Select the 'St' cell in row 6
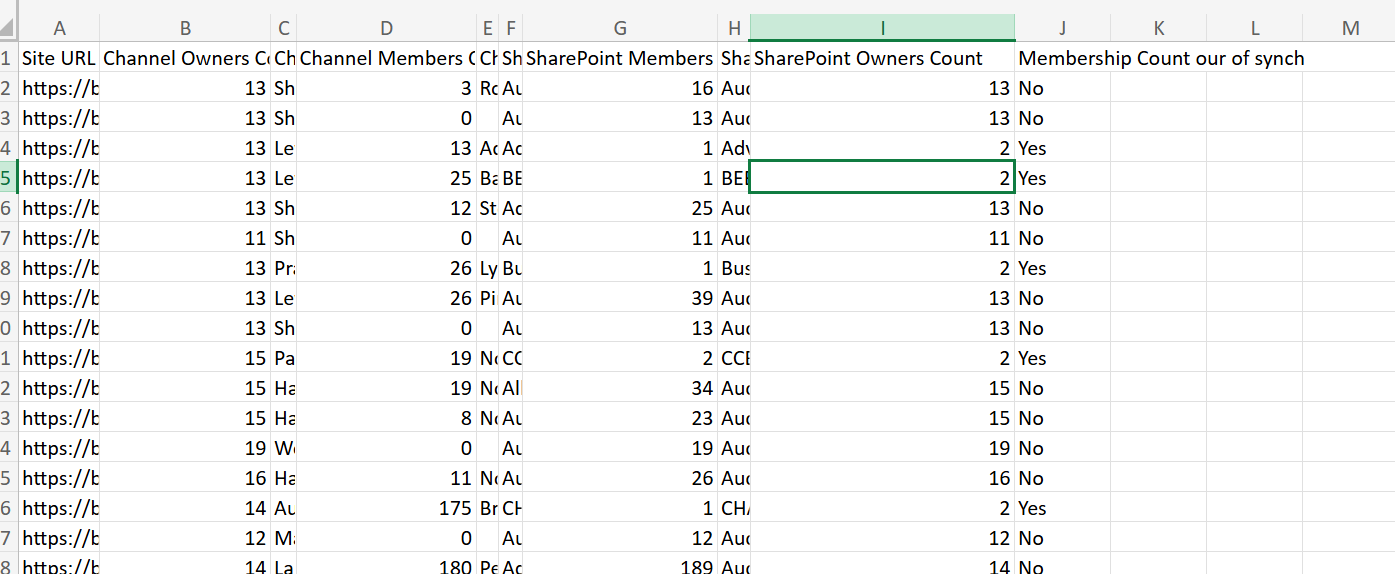This screenshot has width=1395, height=574. point(488,208)
